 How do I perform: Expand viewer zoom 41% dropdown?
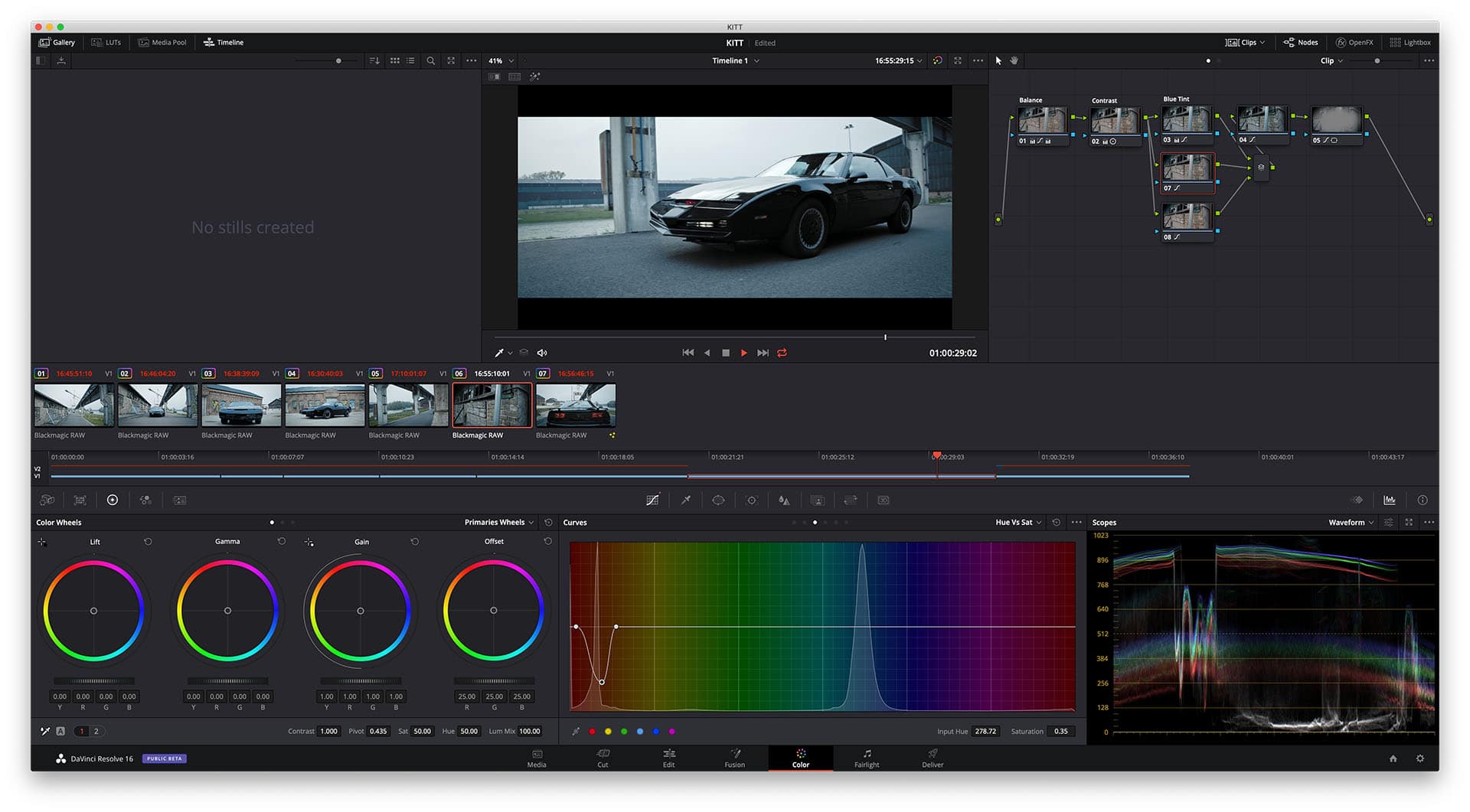click(501, 60)
